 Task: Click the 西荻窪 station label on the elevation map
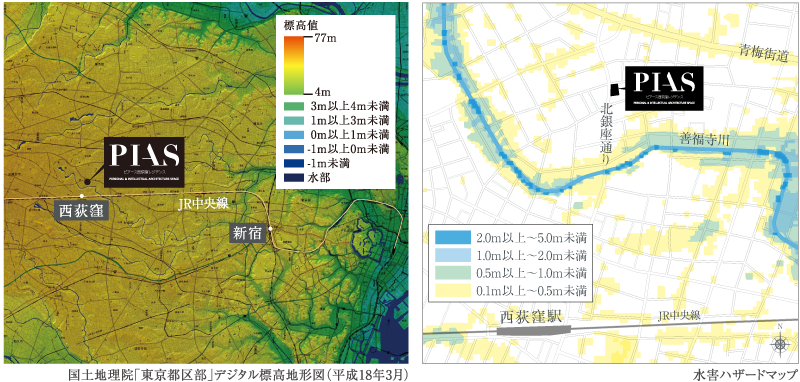81,210
